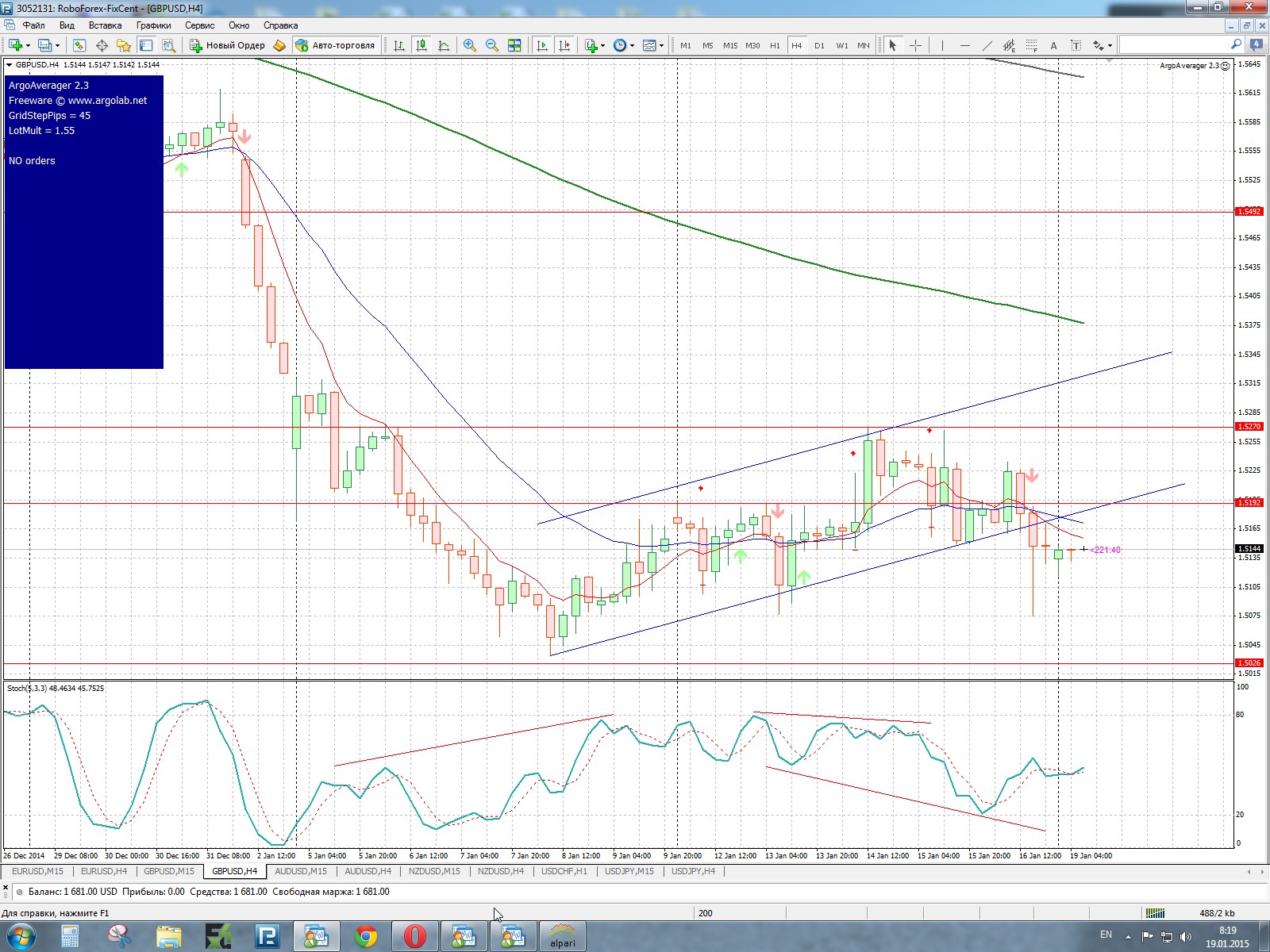Image resolution: width=1270 pixels, height=952 pixels.
Task: Open the Графики menu
Action: click(x=153, y=25)
